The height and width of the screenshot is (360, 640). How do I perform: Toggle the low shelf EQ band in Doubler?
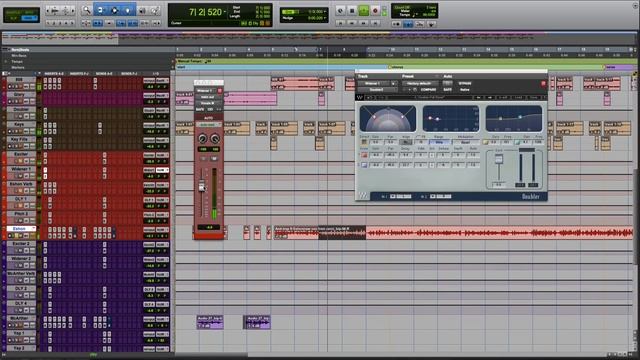486,142
